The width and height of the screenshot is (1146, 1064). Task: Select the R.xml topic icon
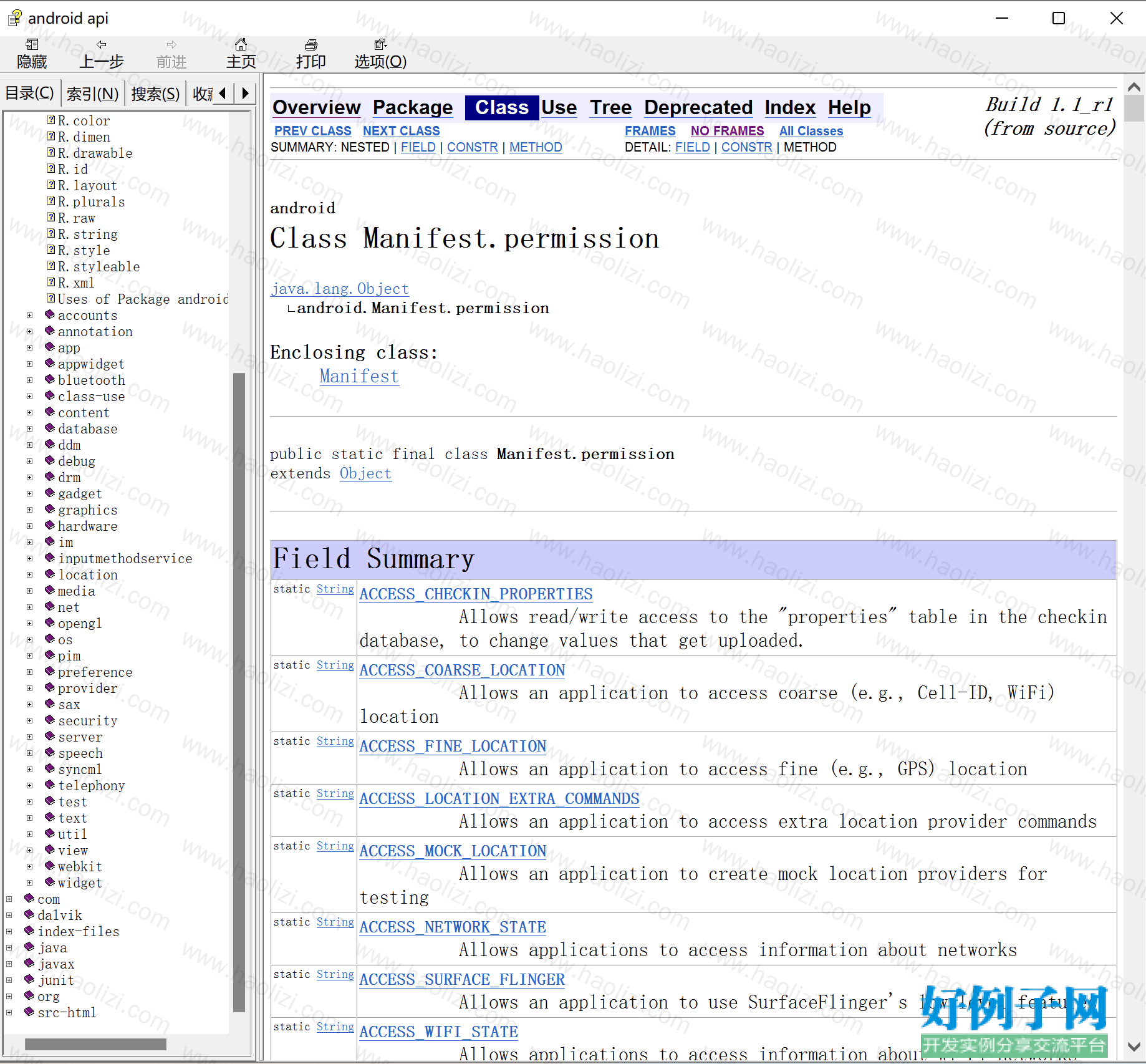pos(51,282)
